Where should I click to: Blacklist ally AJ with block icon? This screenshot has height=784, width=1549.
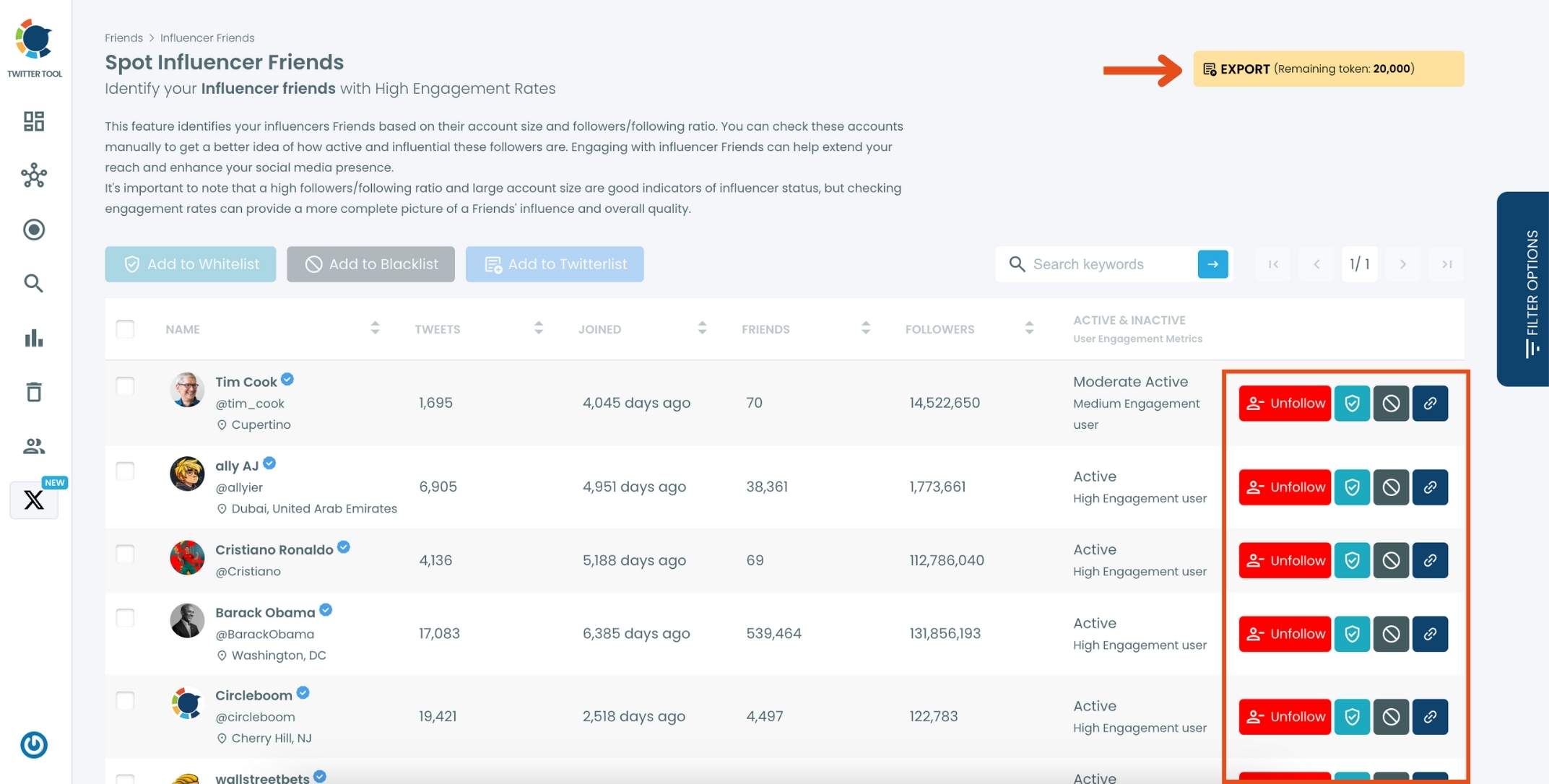pyautogui.click(x=1391, y=487)
